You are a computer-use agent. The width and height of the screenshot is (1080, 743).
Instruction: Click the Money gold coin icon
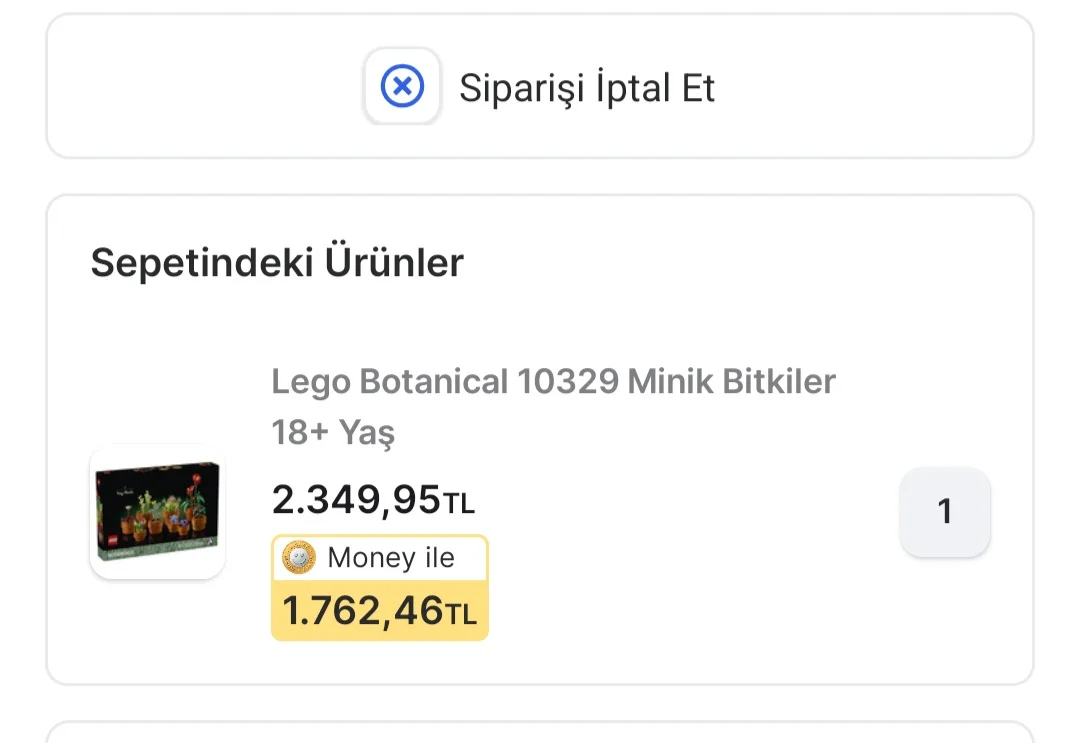(299, 557)
